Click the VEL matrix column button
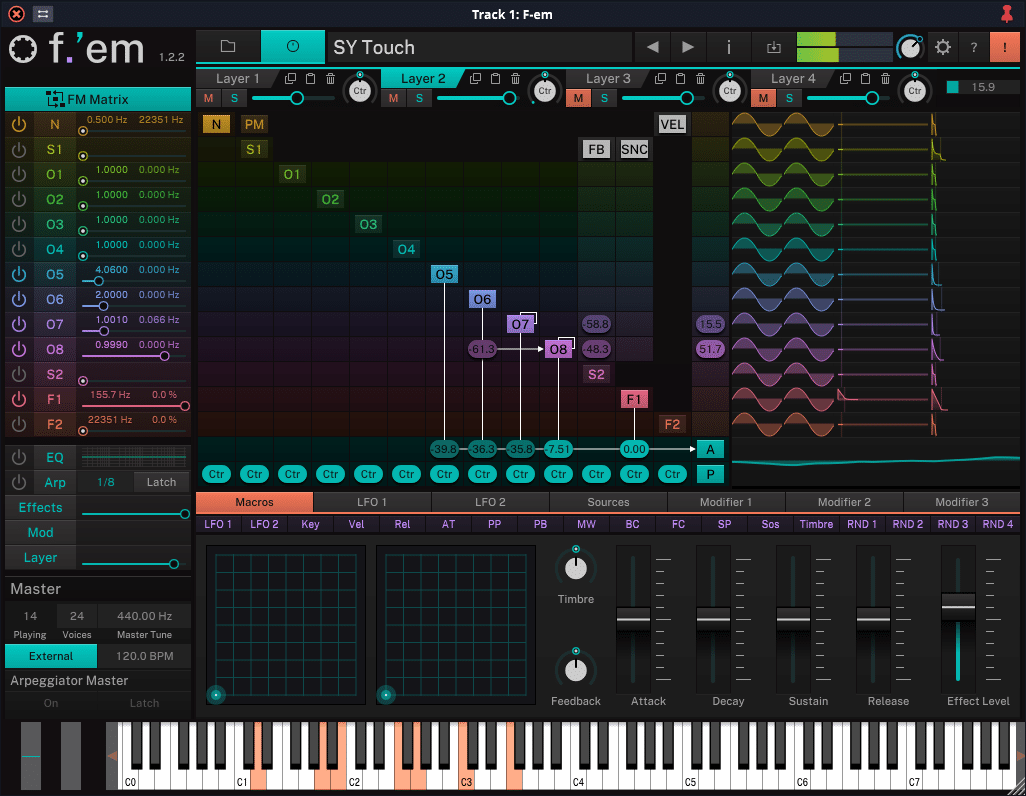Image resolution: width=1026 pixels, height=796 pixels. pyautogui.click(x=672, y=124)
